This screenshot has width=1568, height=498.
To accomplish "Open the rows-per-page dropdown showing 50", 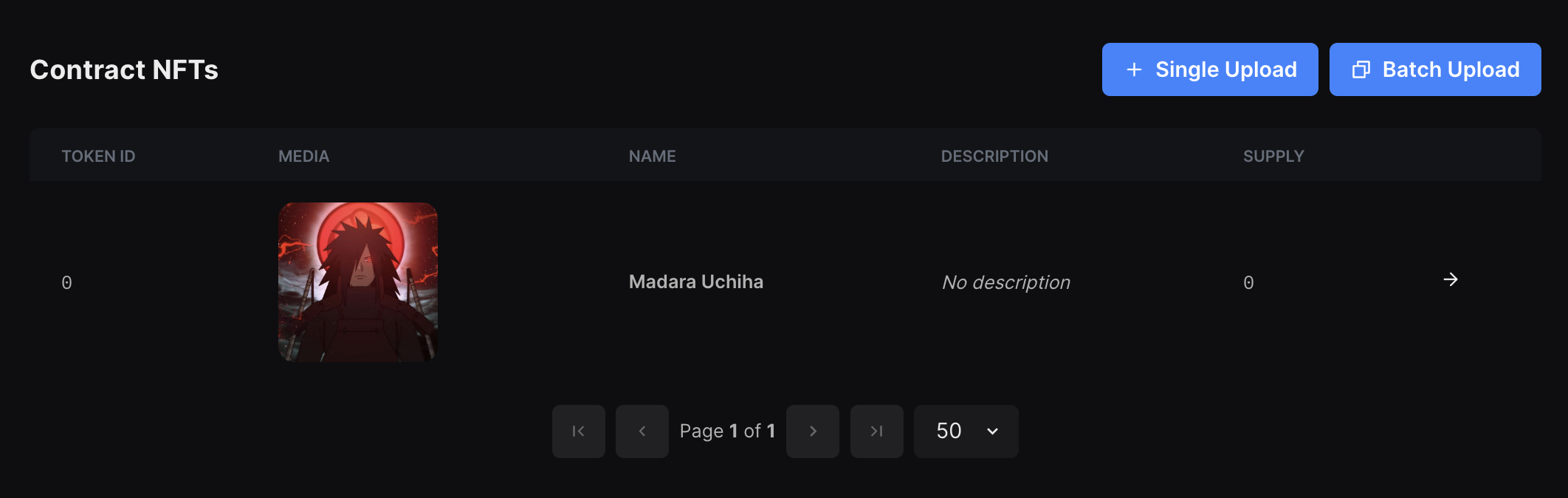I will (966, 431).
